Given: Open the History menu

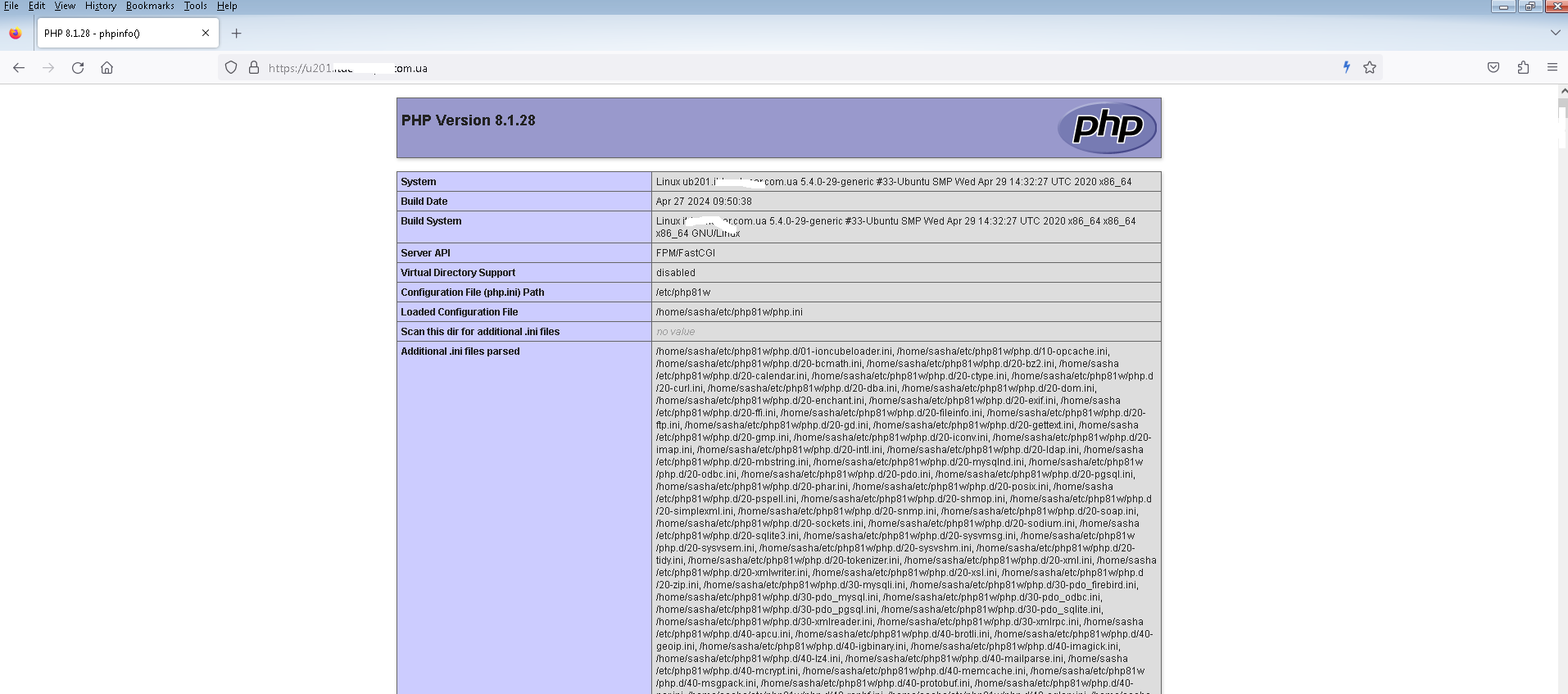Looking at the screenshot, I should [x=100, y=6].
